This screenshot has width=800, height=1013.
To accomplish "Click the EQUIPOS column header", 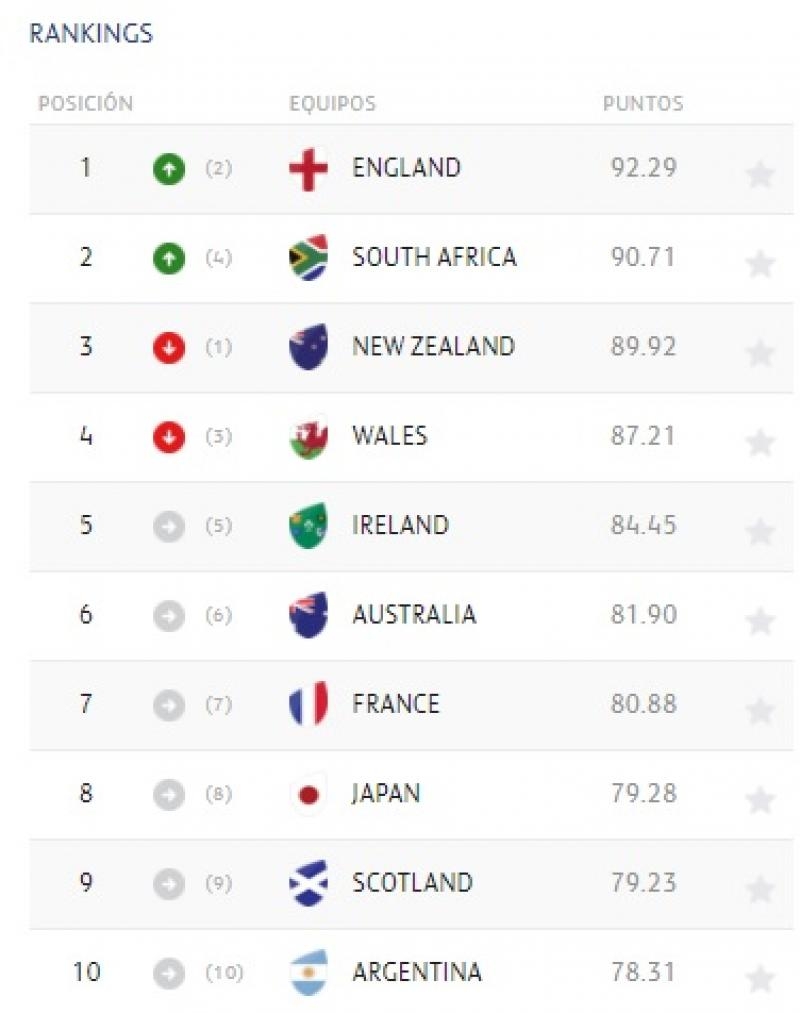I will [x=332, y=104].
